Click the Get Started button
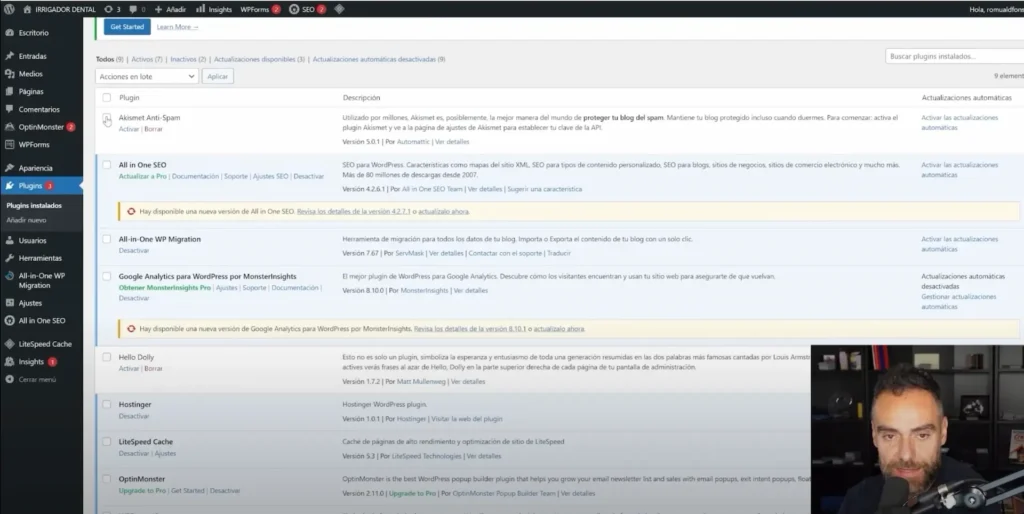 point(127,27)
